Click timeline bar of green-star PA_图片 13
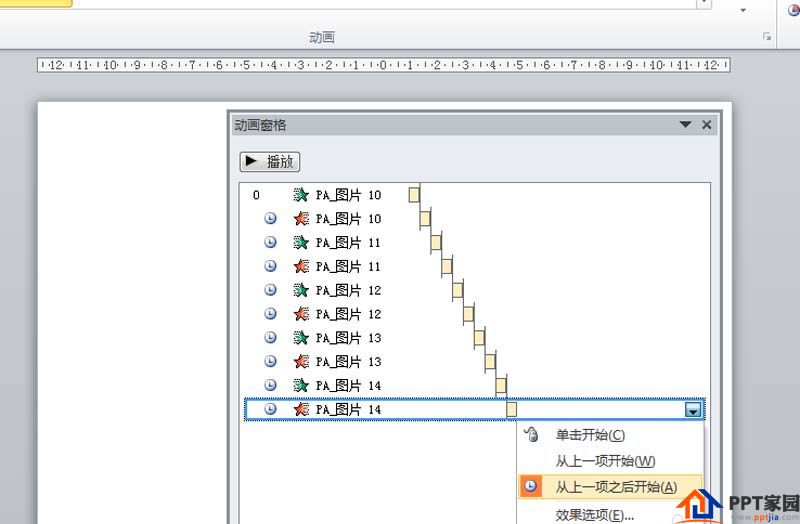This screenshot has height=524, width=800. click(x=479, y=337)
